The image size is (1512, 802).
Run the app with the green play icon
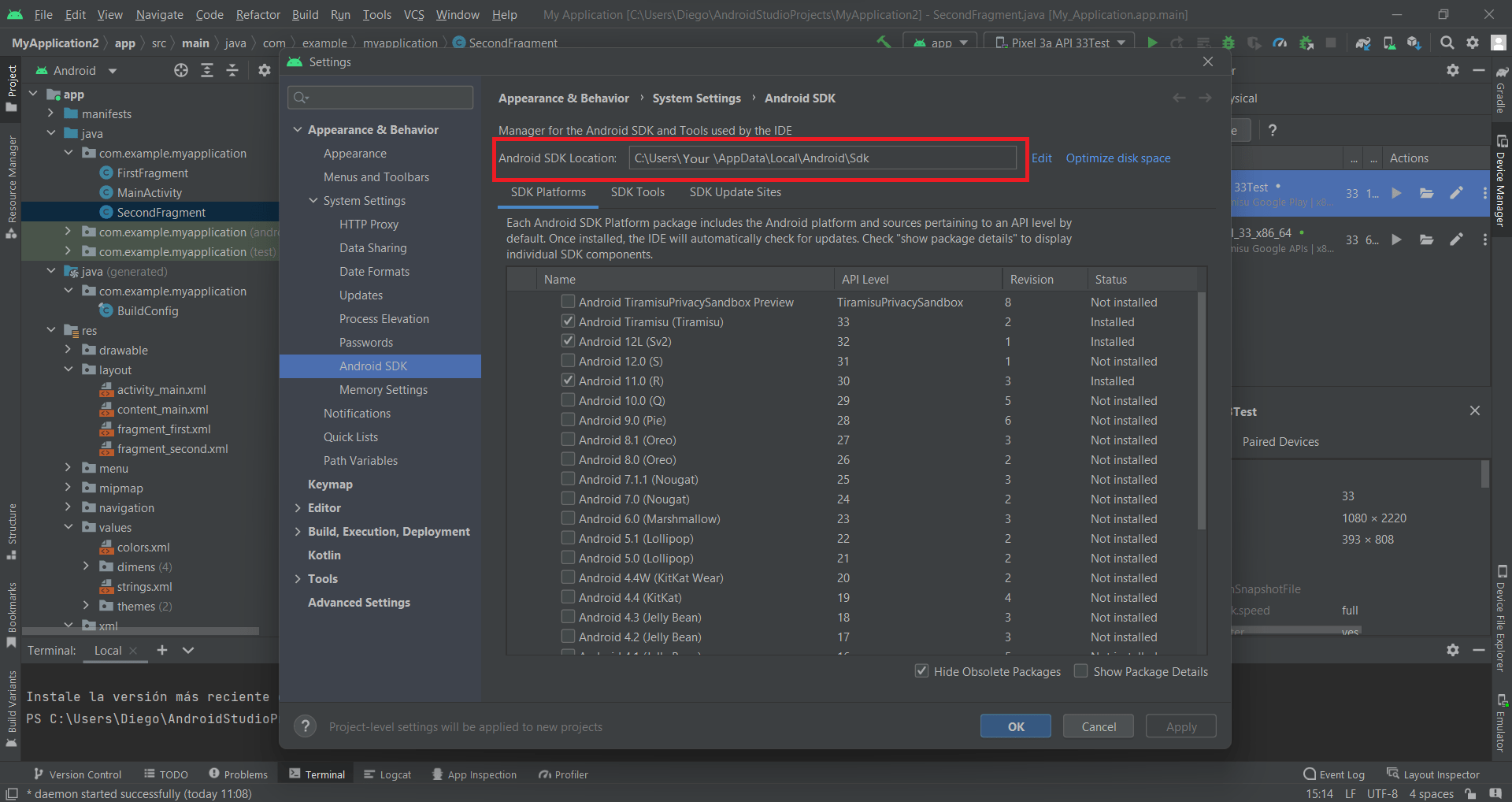1152,43
